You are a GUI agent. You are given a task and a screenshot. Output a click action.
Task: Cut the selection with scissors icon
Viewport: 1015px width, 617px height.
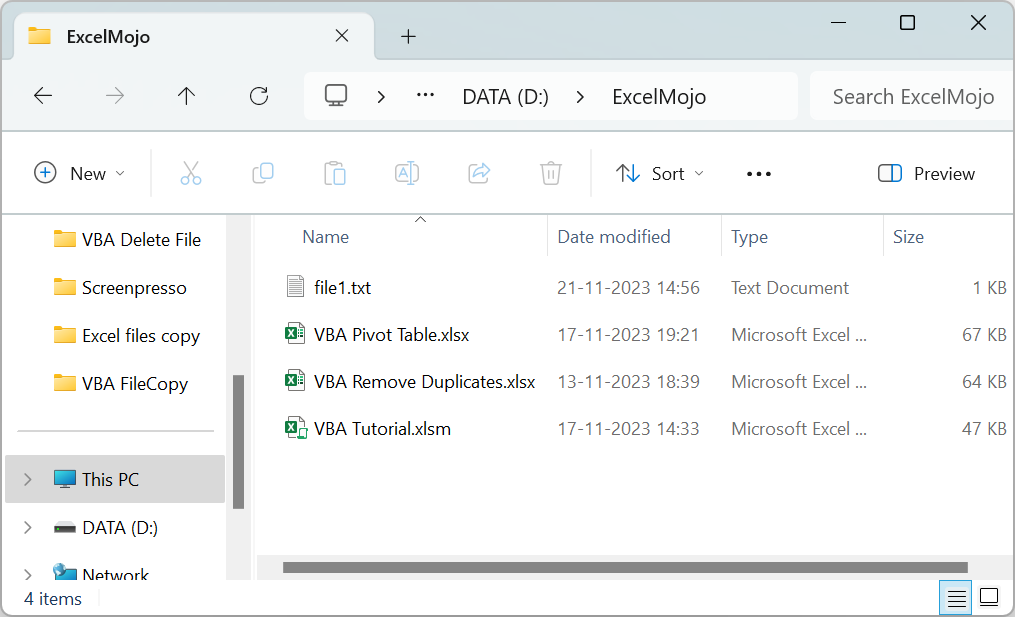[190, 174]
